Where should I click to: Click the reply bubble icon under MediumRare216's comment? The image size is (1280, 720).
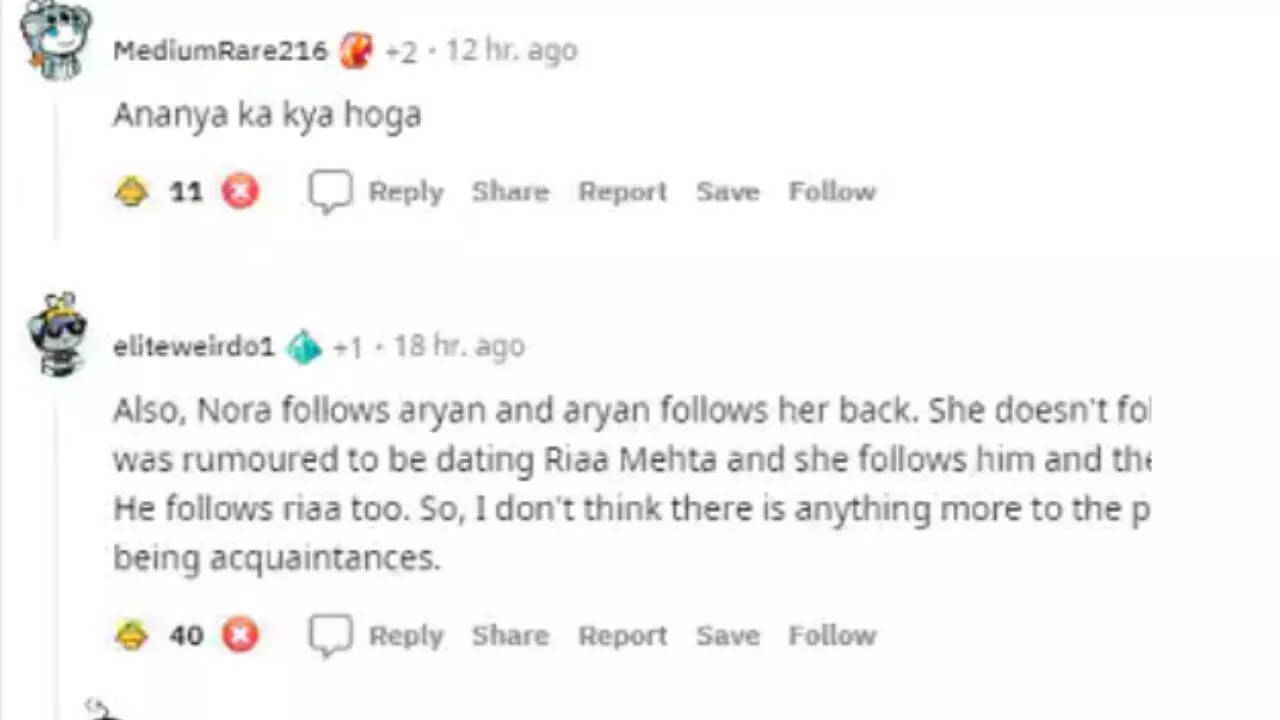tap(330, 191)
